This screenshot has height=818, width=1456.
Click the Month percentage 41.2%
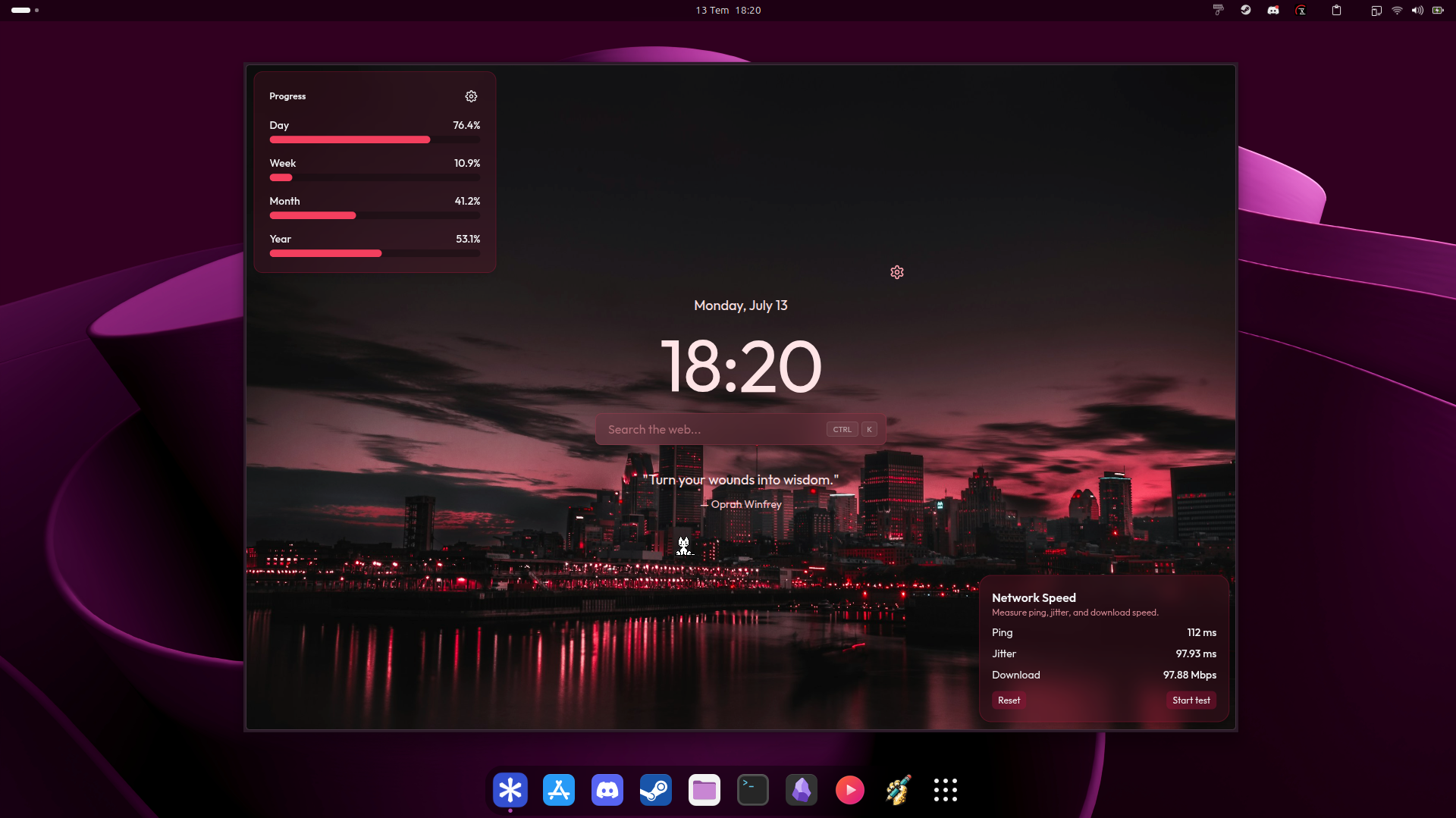coord(467,201)
